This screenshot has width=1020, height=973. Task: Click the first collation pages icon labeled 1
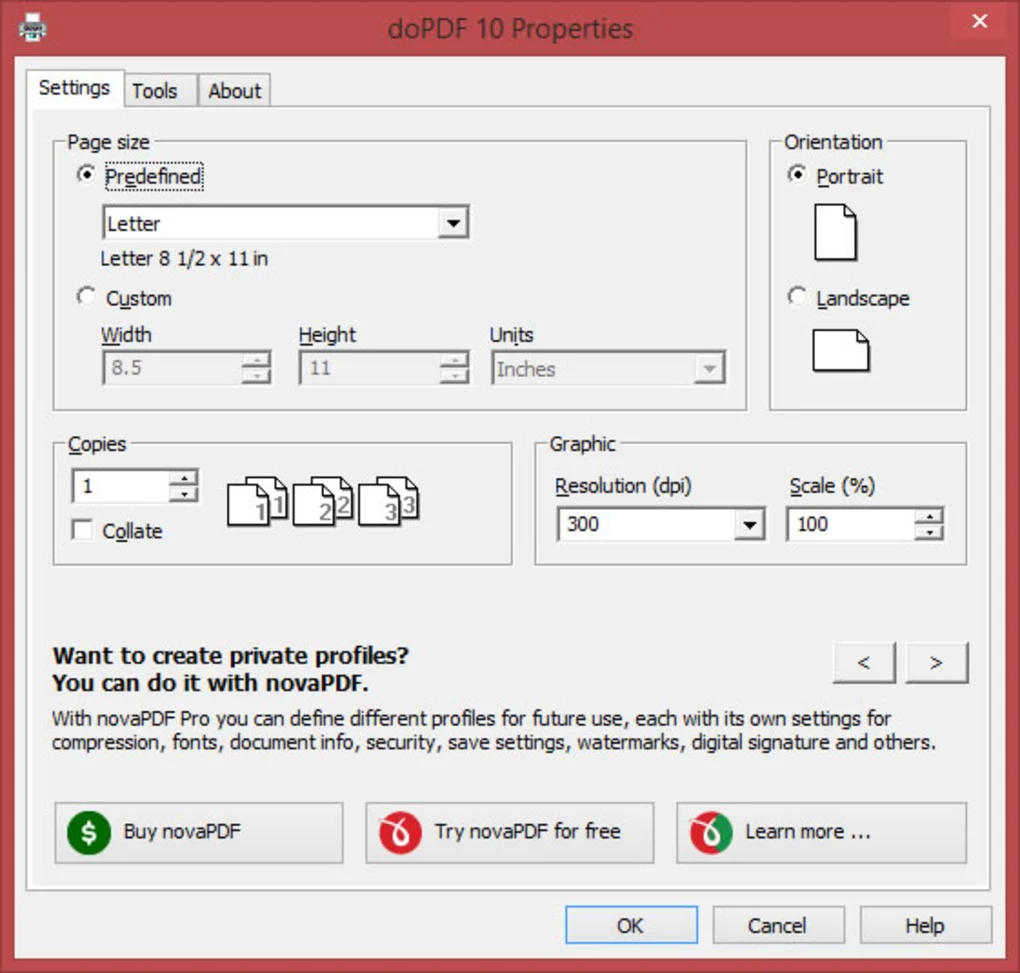(257, 501)
